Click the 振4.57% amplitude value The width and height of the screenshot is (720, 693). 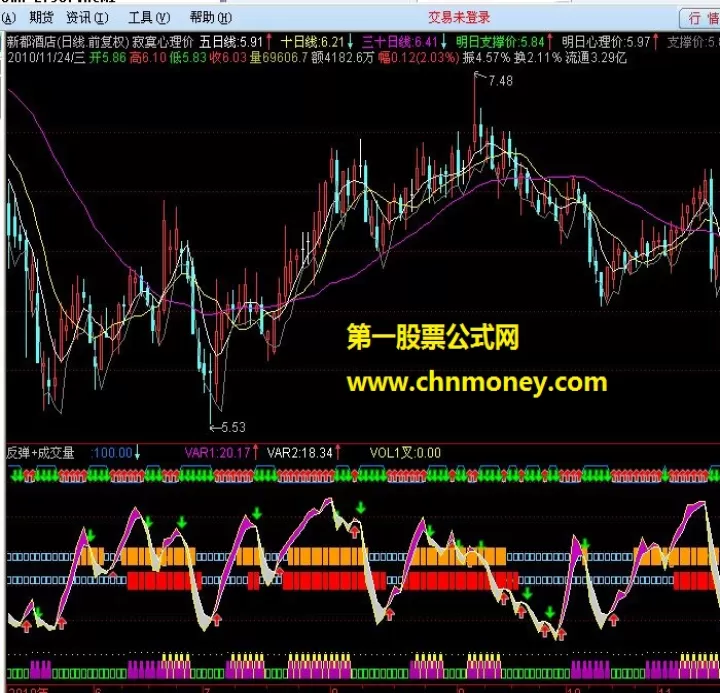coord(486,58)
